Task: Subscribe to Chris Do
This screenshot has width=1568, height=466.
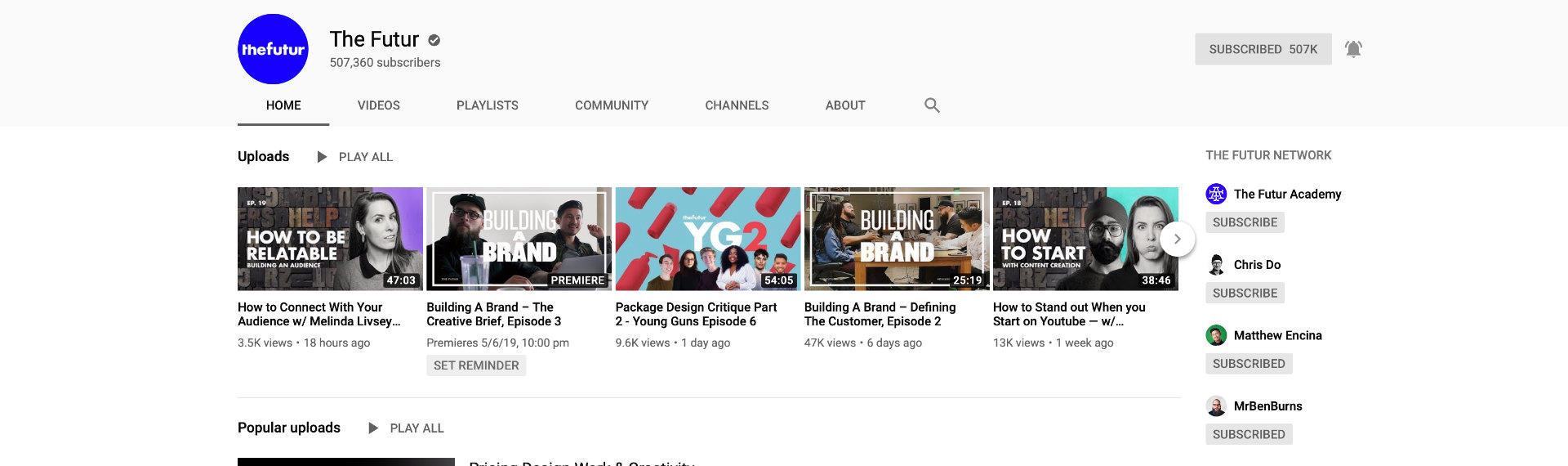Action: pos(1245,293)
